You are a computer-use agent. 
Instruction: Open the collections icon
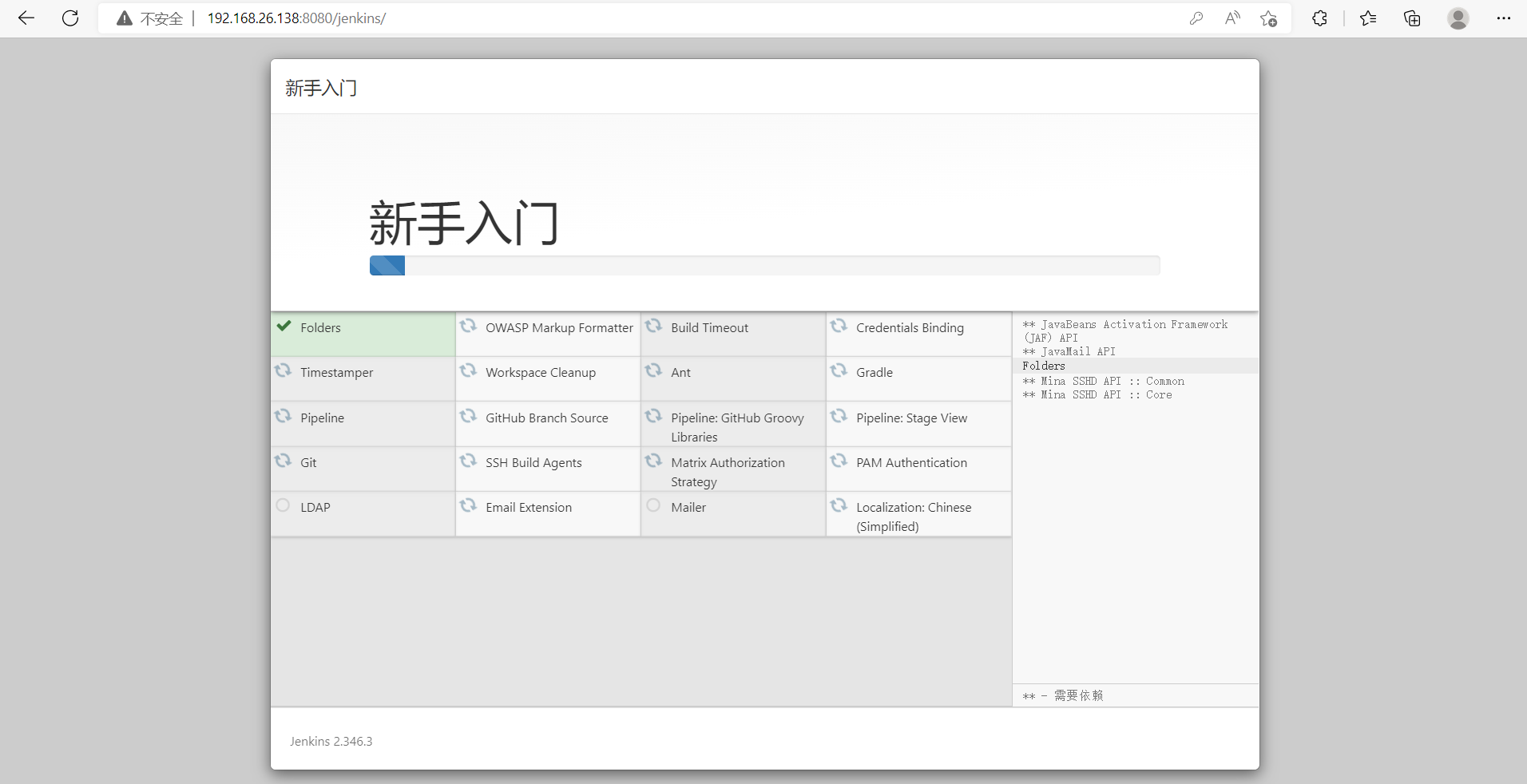click(1412, 18)
